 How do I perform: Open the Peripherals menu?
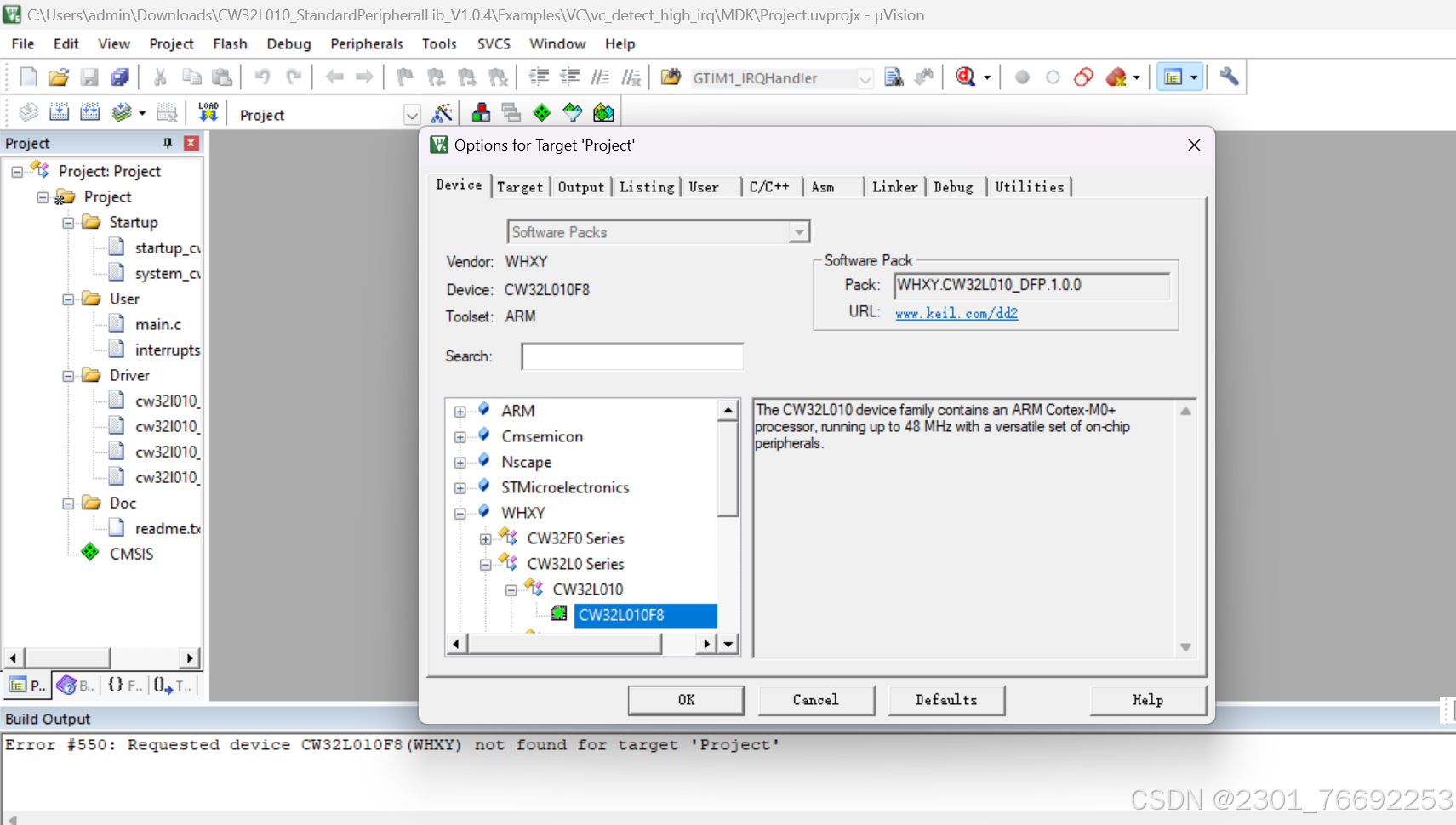point(367,44)
